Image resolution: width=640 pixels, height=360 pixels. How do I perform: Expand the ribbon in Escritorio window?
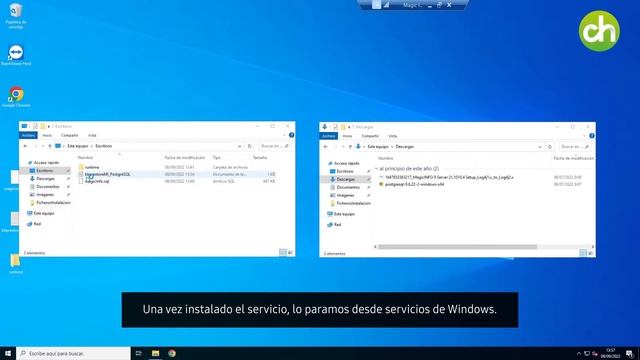click(x=284, y=135)
